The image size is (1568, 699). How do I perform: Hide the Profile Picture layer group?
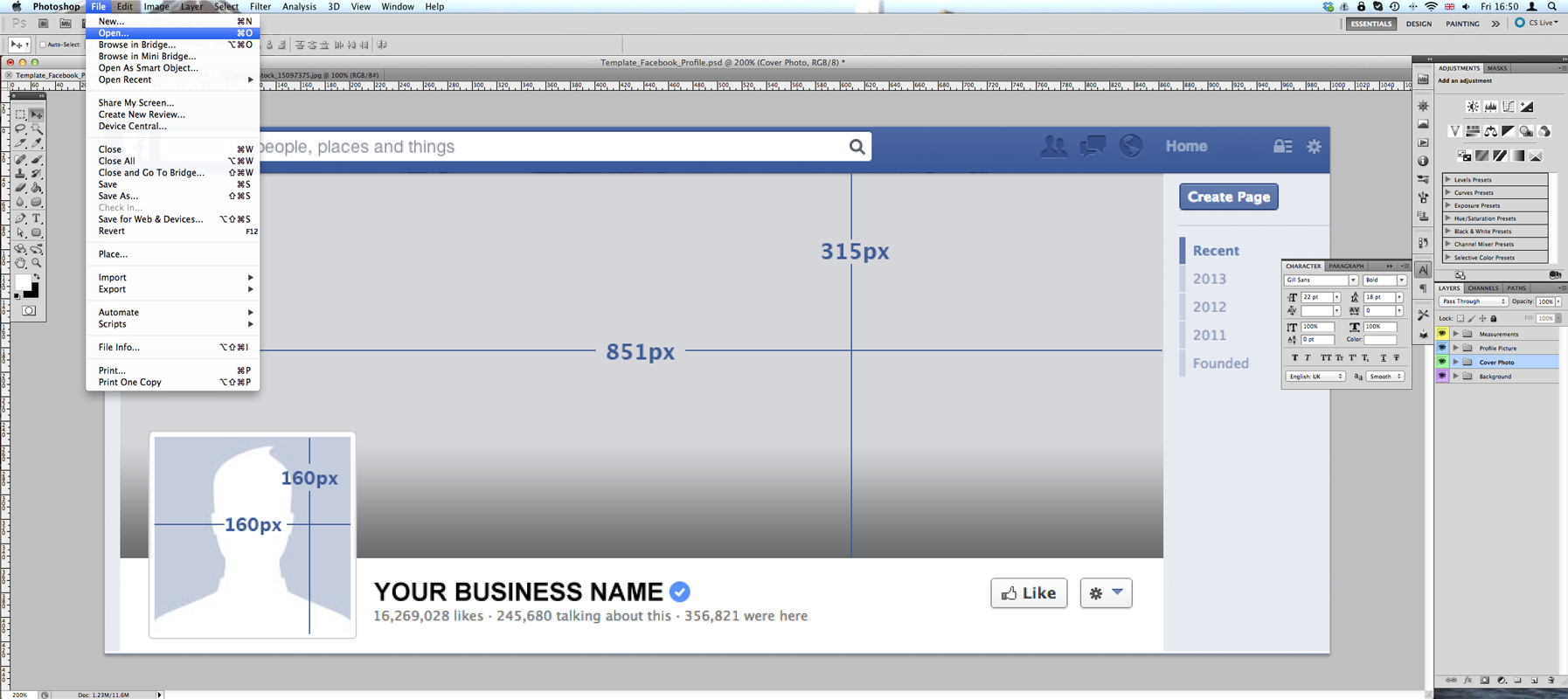1442,348
